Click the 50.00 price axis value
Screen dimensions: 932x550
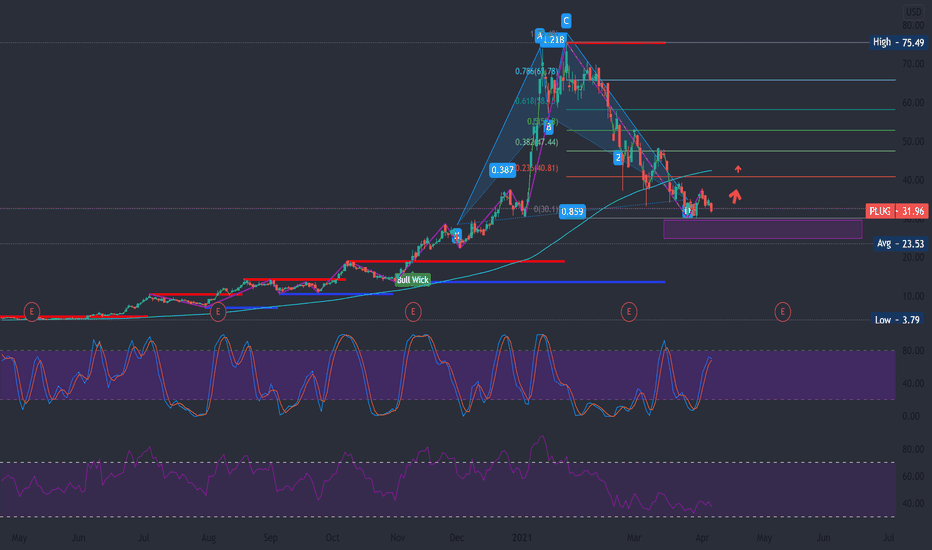913,142
